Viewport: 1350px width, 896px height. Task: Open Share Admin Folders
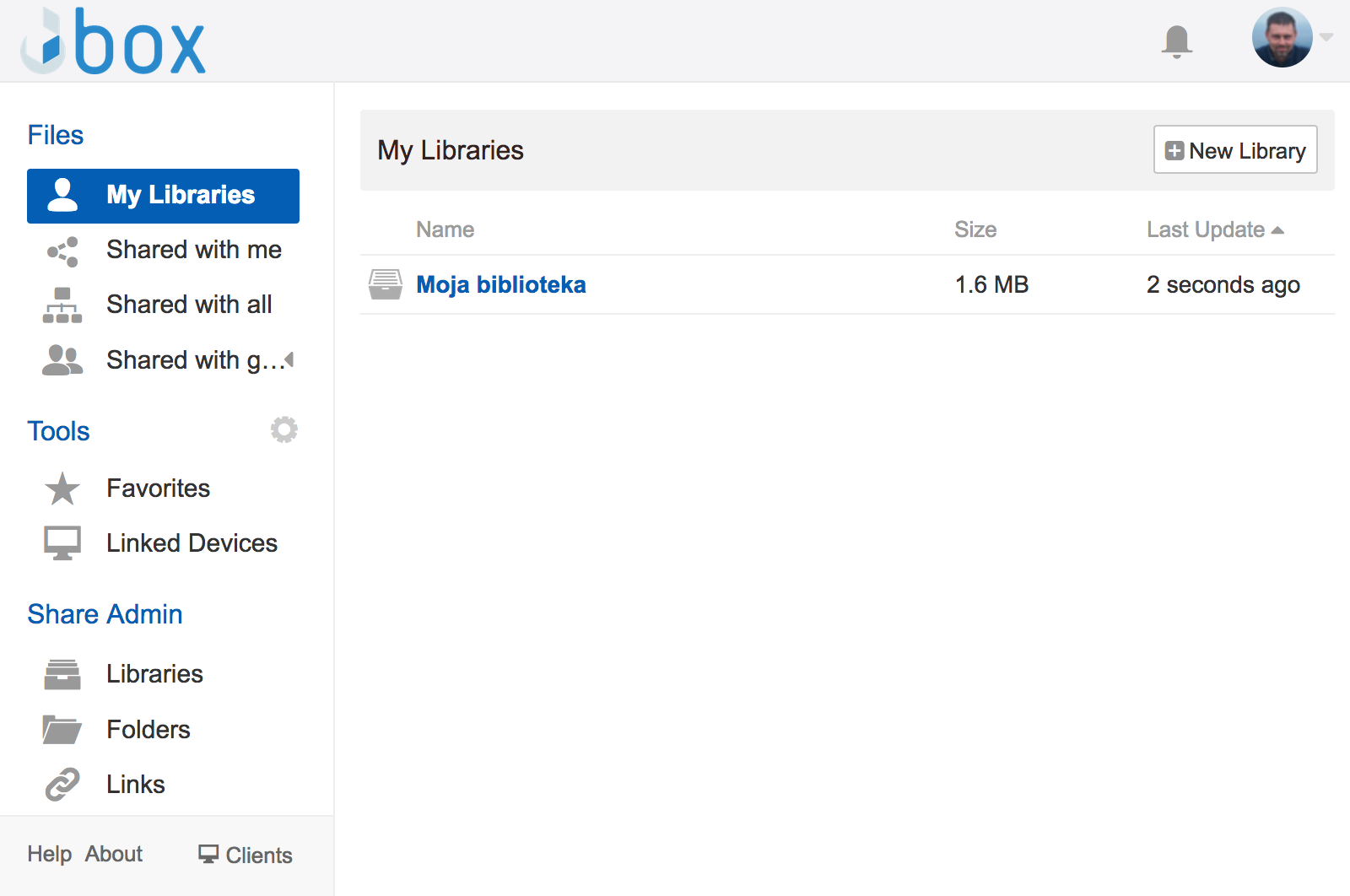[x=148, y=730]
